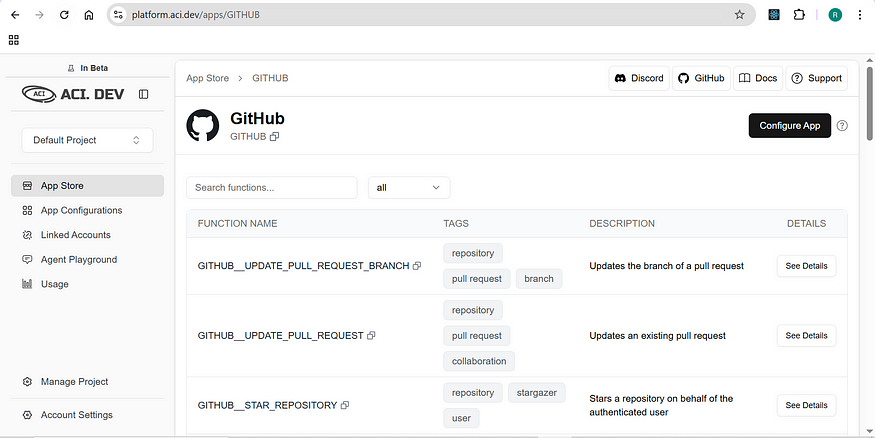Click the 'collaboration' tag
The image size is (875, 438).
click(479, 361)
